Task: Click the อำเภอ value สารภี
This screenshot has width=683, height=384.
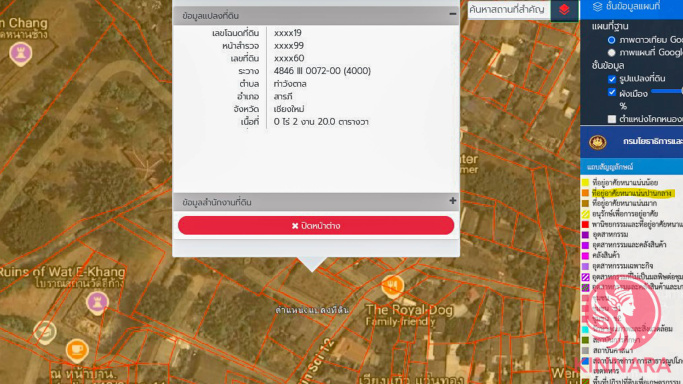Action: [x=283, y=96]
